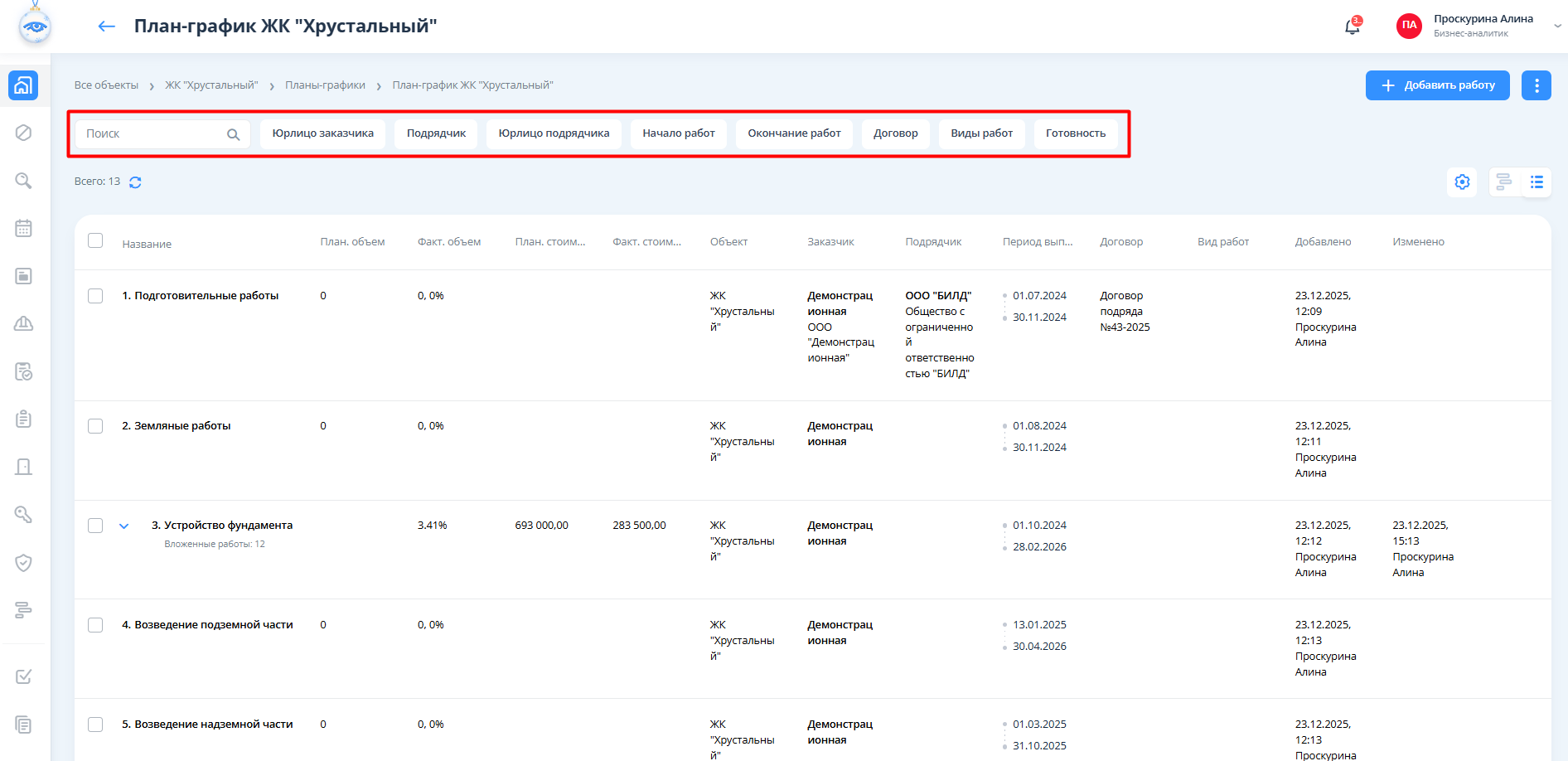Check the box for Подготовительные работы row

[95, 296]
